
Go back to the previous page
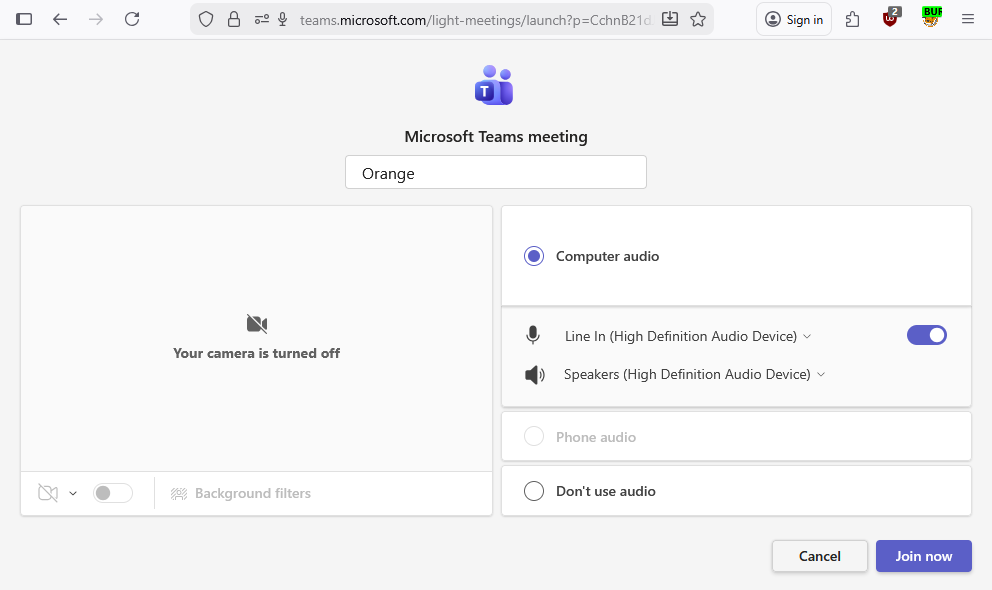[x=60, y=19]
